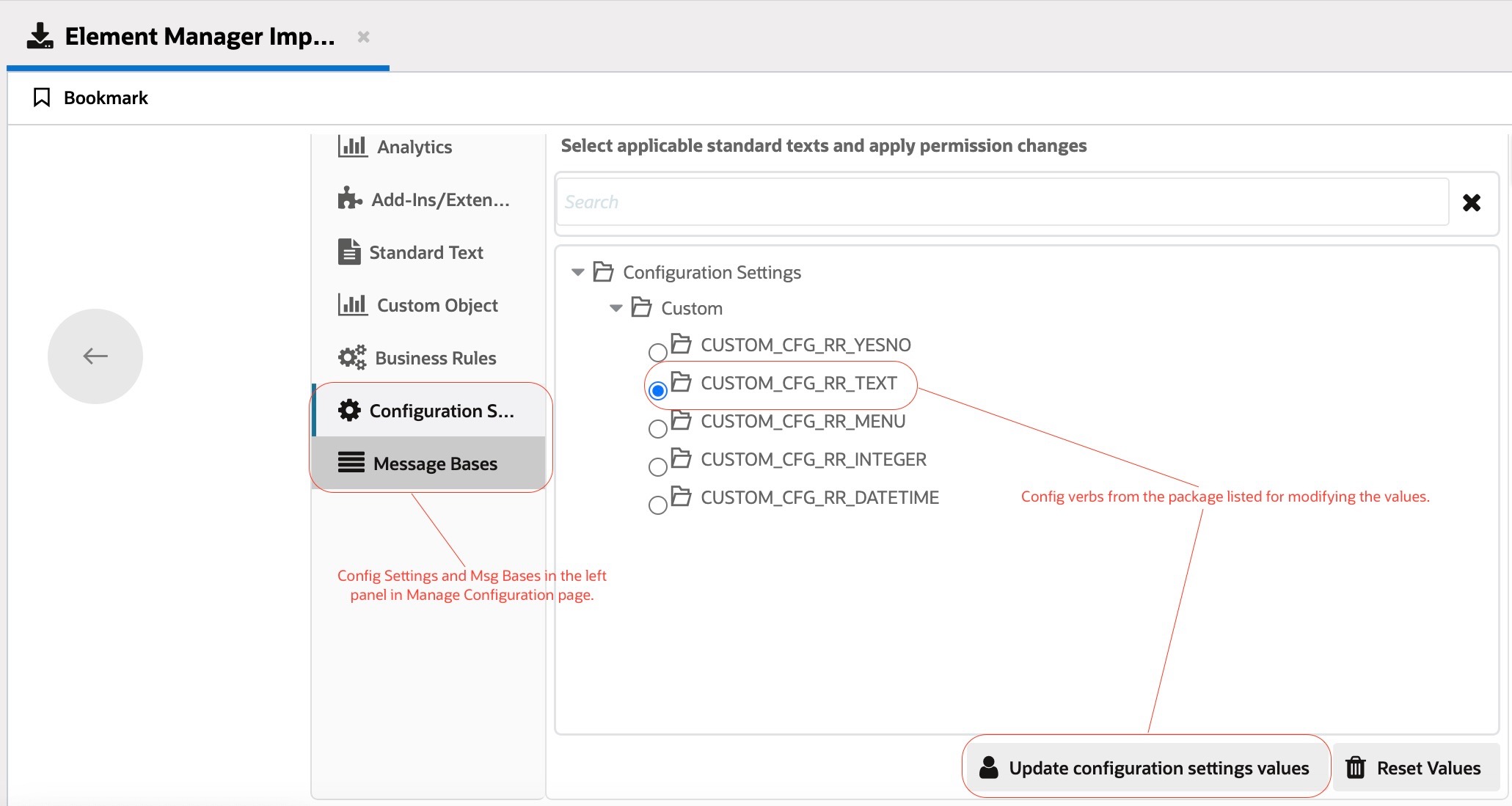Choose the CUSTOM_CFG_RR_DATETIME radio option
Viewport: 1512px width, 806px height.
click(658, 505)
